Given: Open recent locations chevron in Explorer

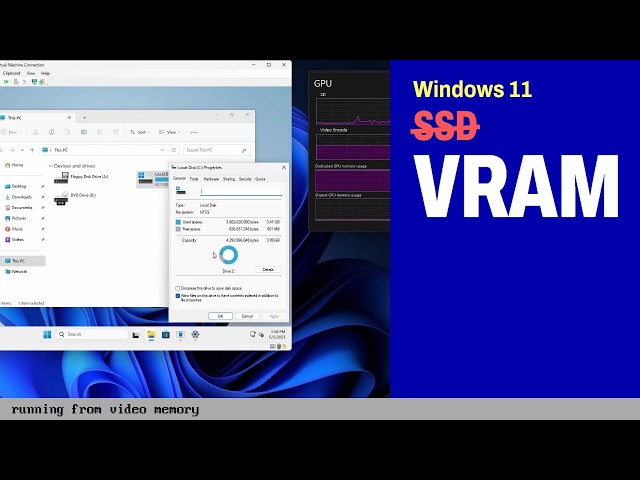Looking at the screenshot, I should click(x=22, y=150).
